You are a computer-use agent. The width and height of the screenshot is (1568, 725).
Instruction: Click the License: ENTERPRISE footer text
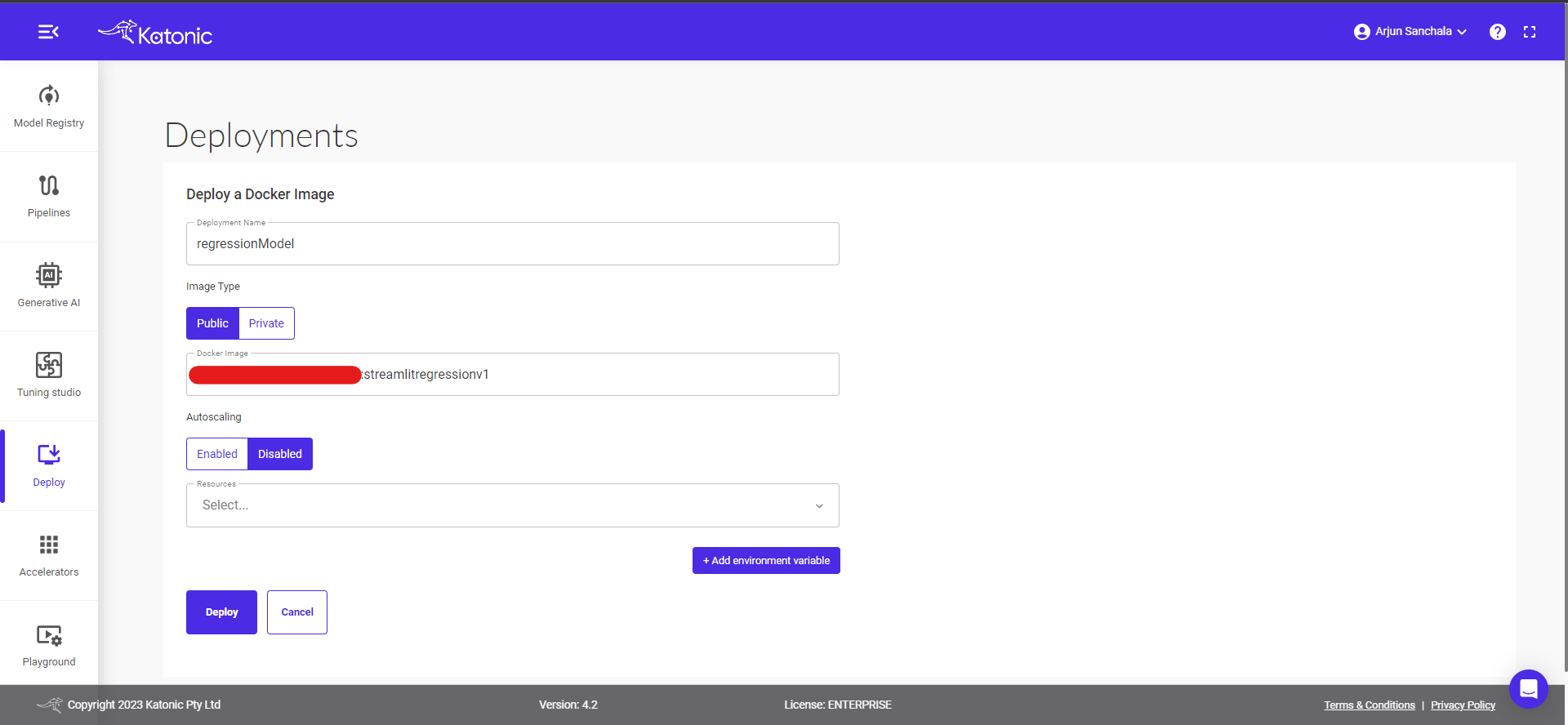pyautogui.click(x=838, y=705)
